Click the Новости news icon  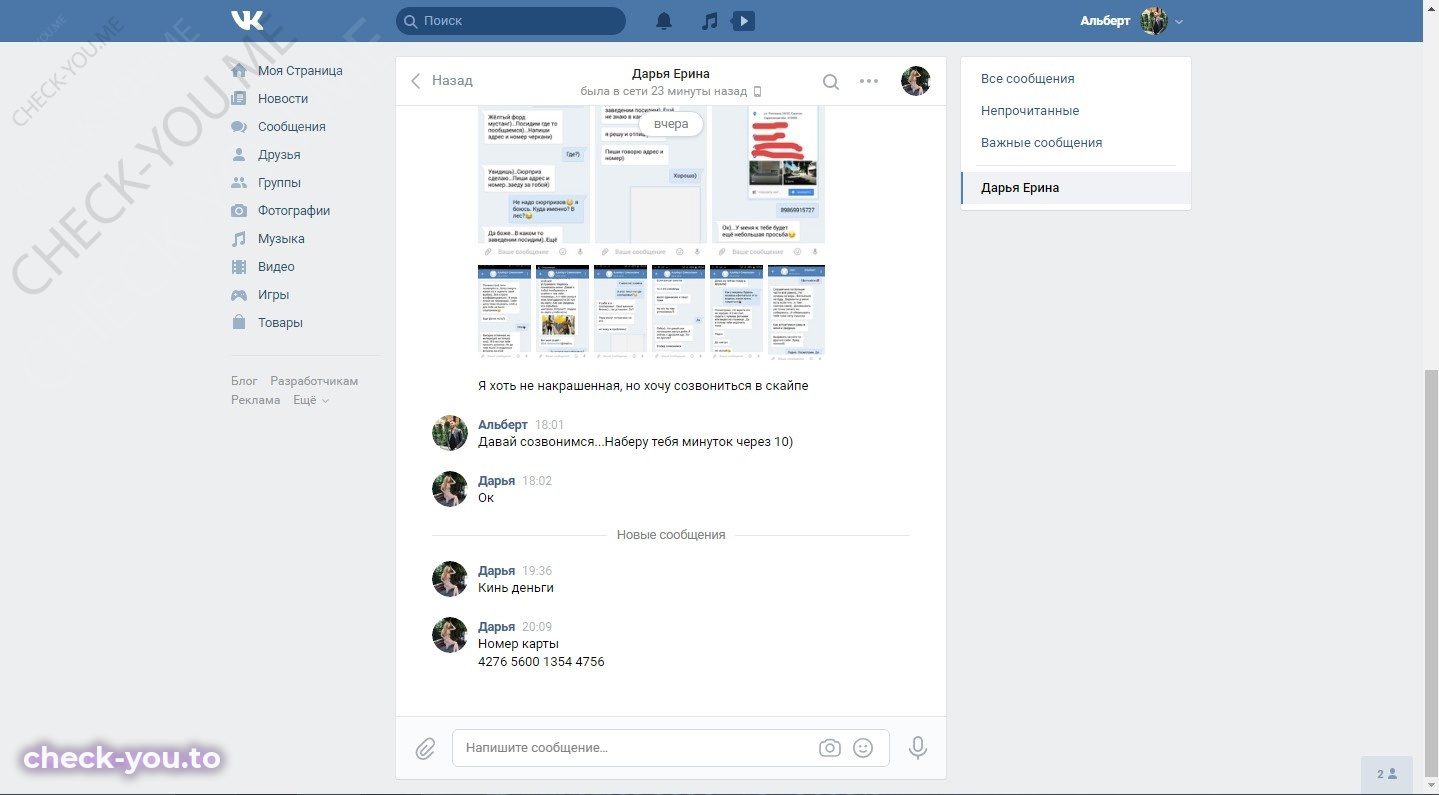coord(239,99)
